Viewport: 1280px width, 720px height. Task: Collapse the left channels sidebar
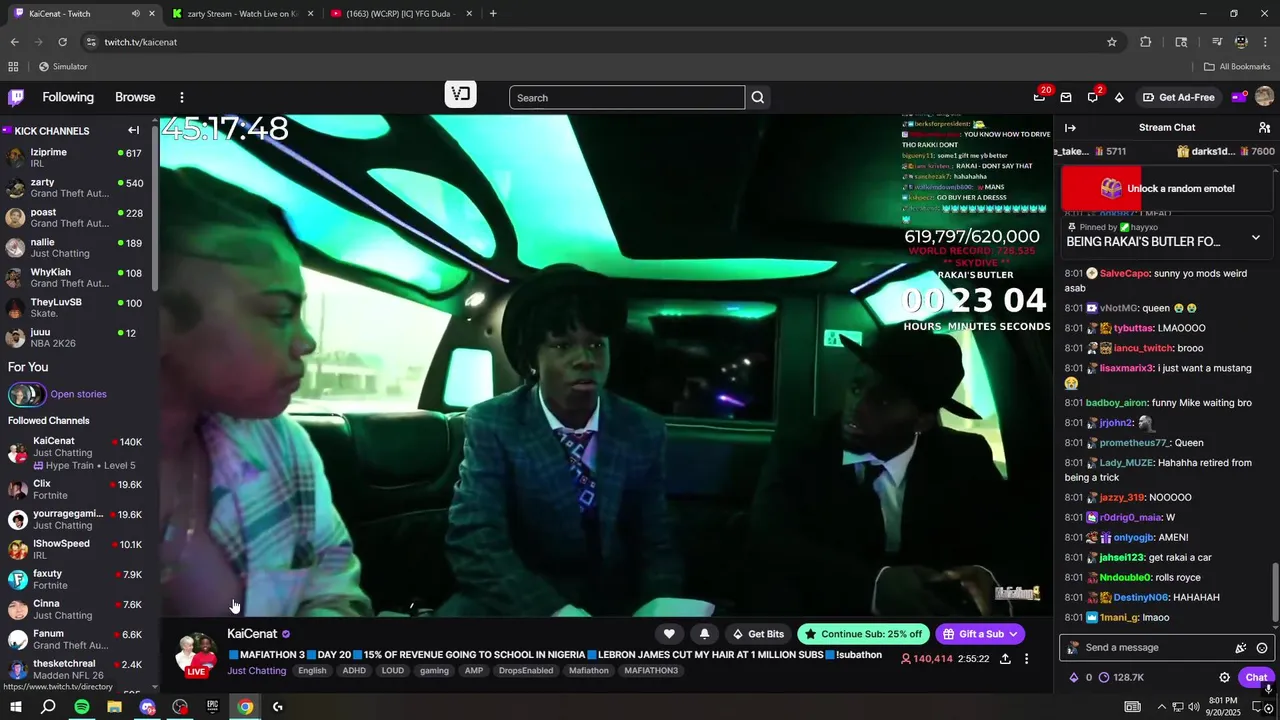pyautogui.click(x=133, y=130)
